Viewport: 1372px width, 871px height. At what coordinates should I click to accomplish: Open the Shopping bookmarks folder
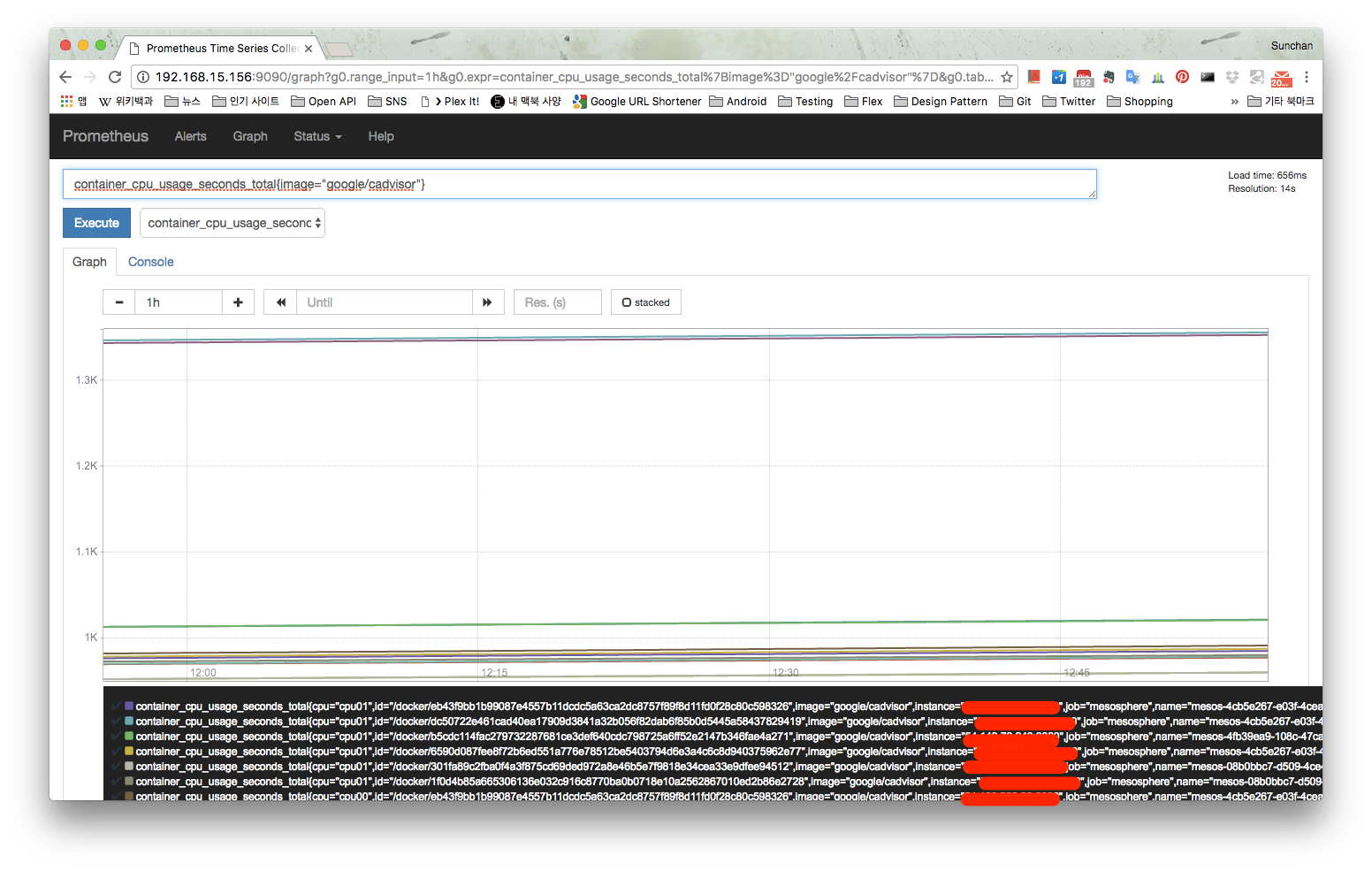click(1140, 102)
